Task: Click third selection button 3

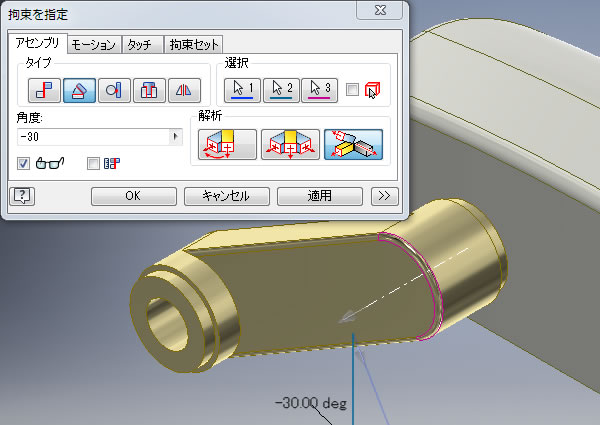Action: [x=320, y=90]
